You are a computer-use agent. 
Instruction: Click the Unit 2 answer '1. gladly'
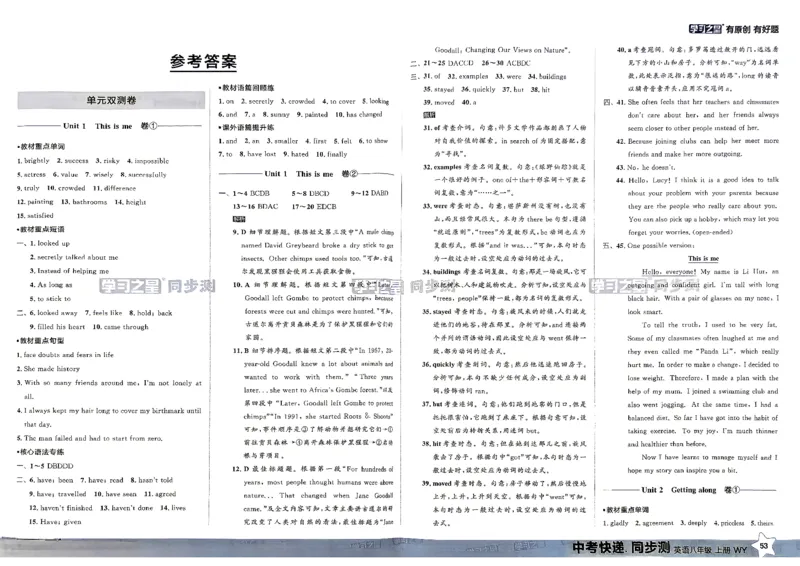(616, 523)
